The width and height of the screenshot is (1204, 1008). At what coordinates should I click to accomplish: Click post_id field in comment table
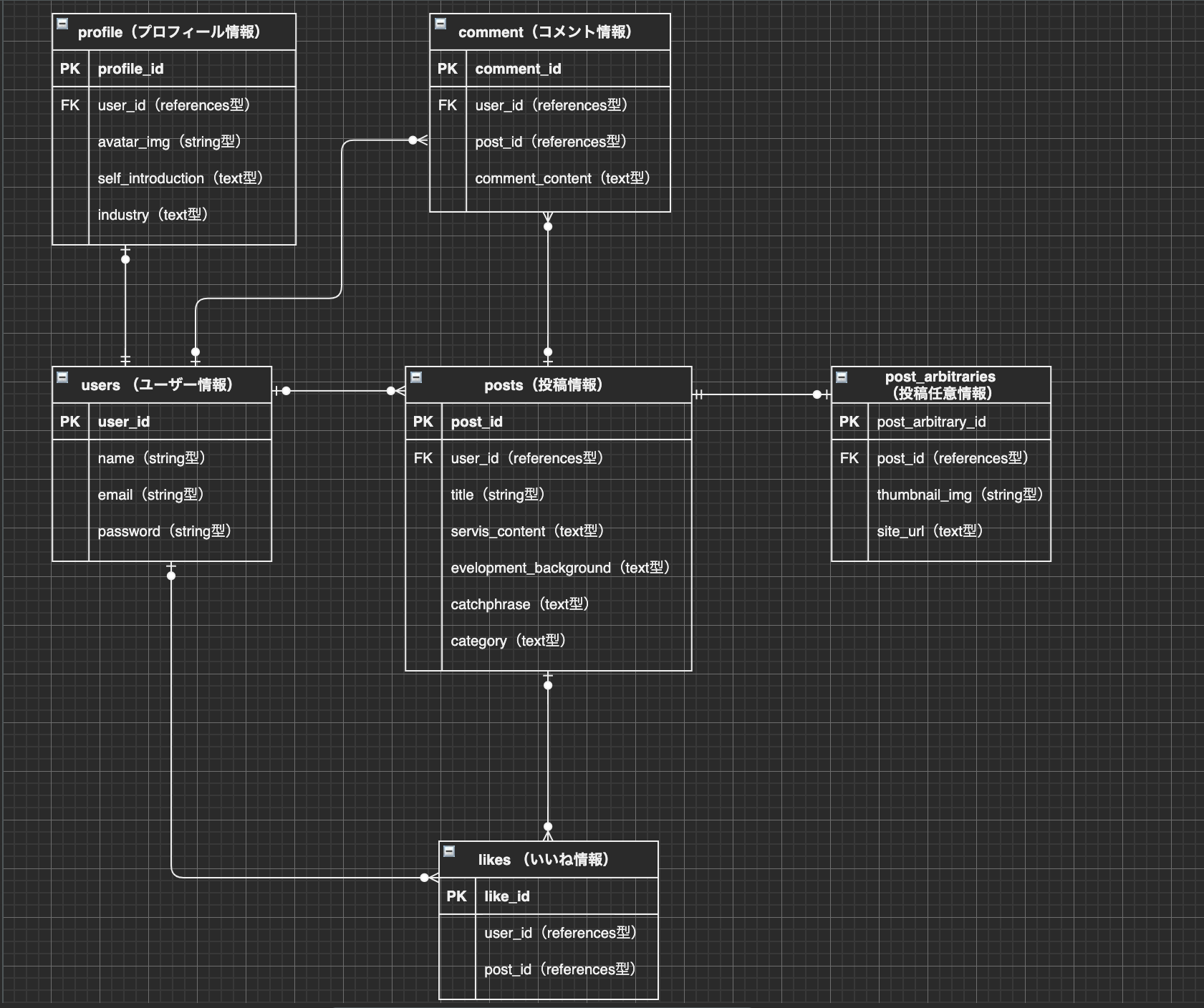coord(552,142)
